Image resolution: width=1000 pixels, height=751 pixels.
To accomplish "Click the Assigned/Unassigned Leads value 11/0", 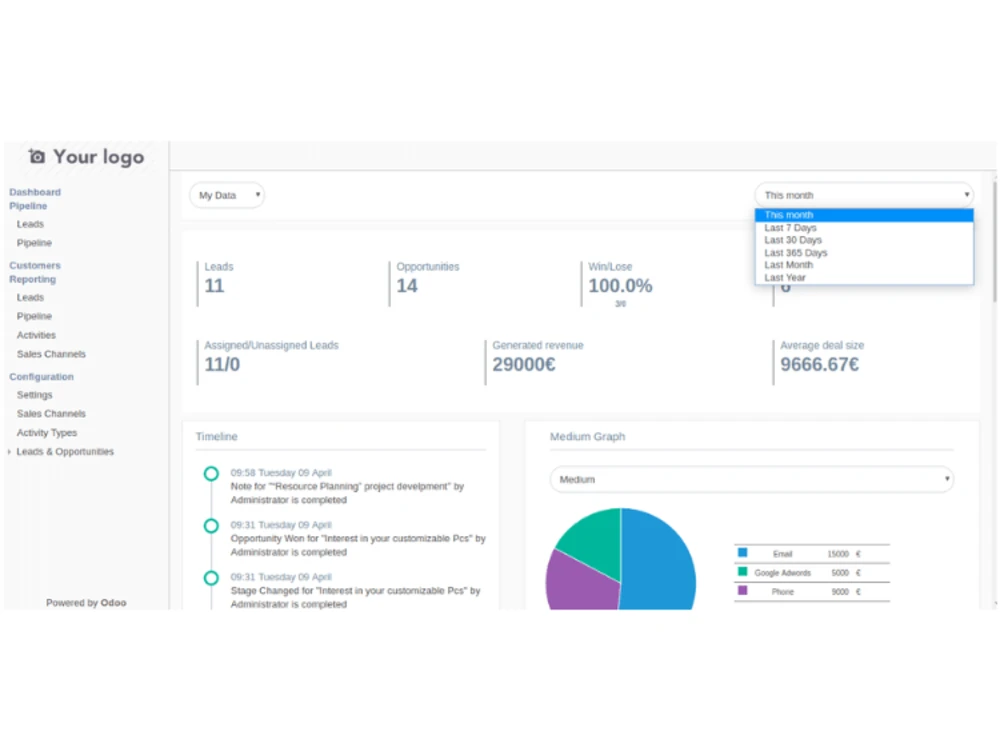I will tap(222, 365).
